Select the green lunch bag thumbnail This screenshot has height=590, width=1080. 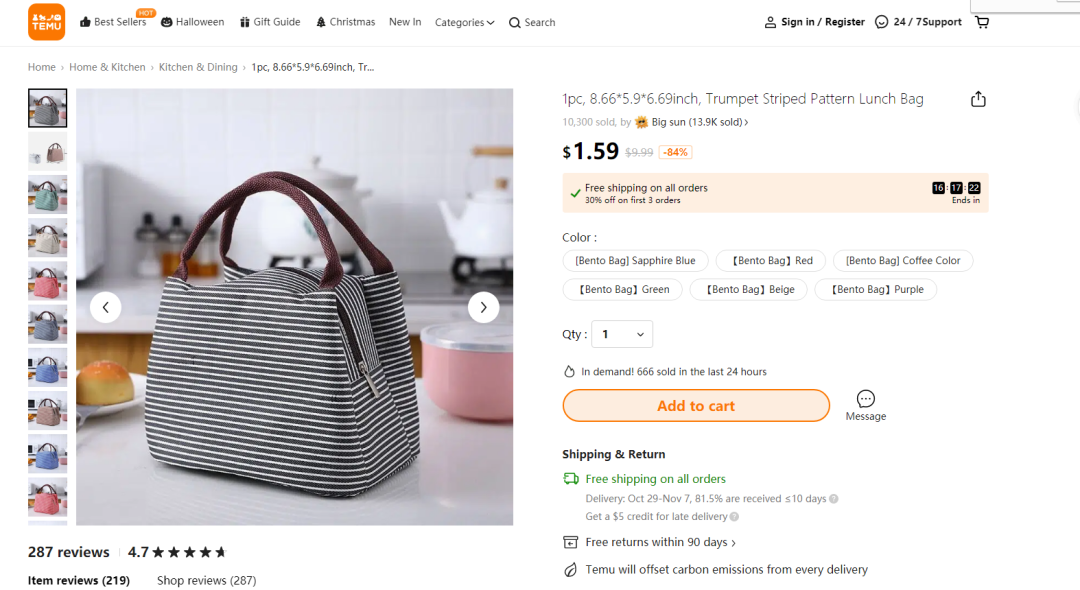[48, 195]
